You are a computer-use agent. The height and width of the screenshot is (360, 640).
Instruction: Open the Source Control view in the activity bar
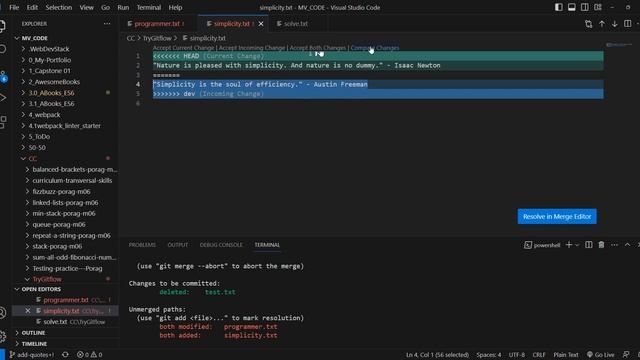pos(3,76)
